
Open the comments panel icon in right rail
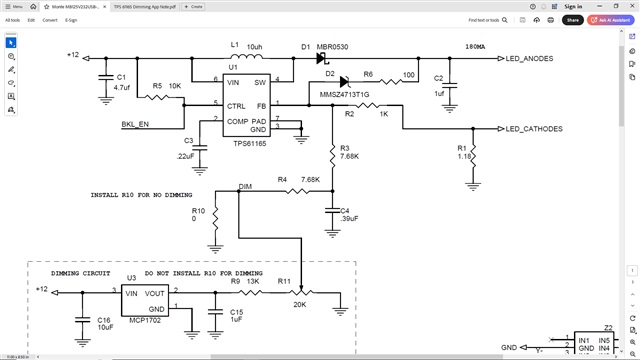point(632,51)
